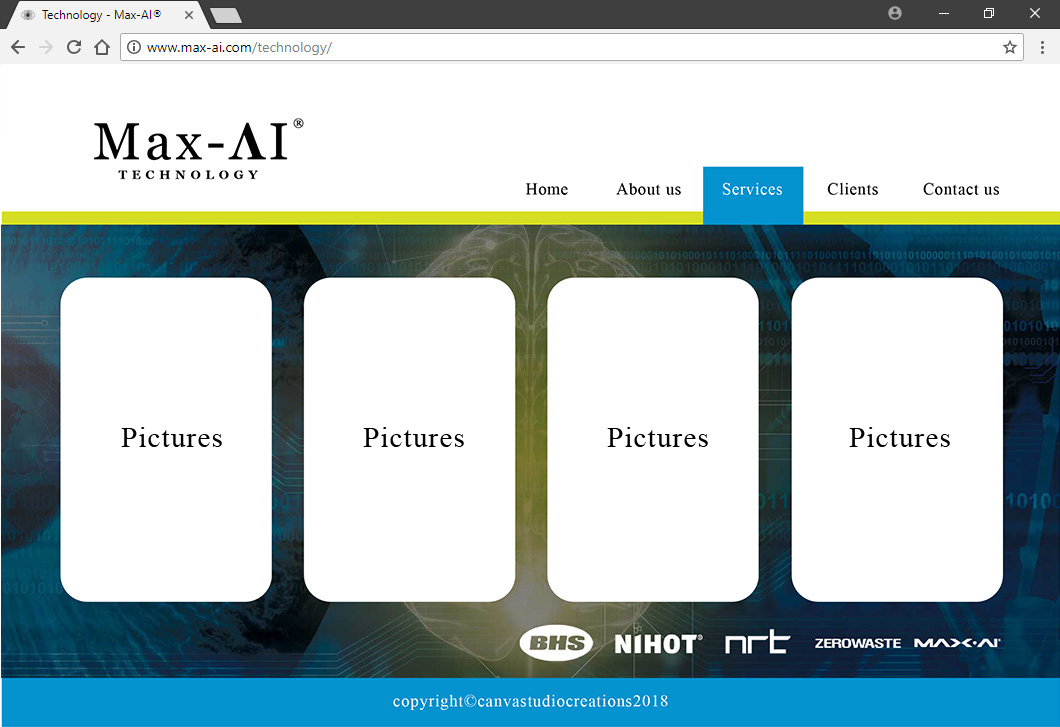Image resolution: width=1060 pixels, height=727 pixels.
Task: Open the ZEROWASTE logo link
Action: coord(858,644)
